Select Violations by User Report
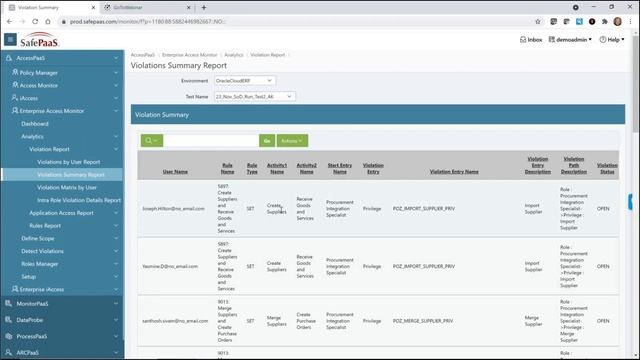 (x=69, y=162)
